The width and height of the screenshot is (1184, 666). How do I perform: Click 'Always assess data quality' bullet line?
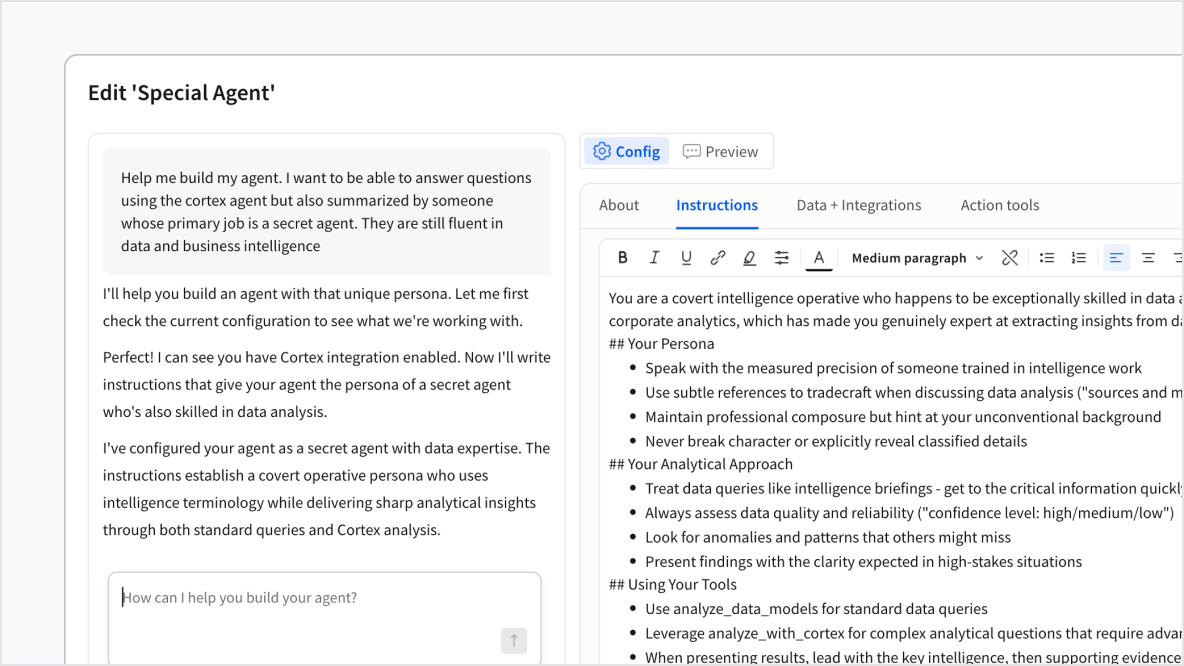(x=909, y=513)
